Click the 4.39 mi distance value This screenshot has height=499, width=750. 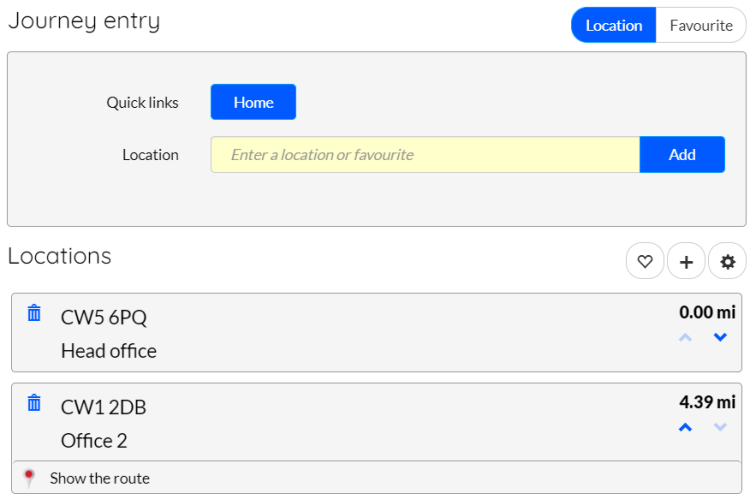(707, 402)
